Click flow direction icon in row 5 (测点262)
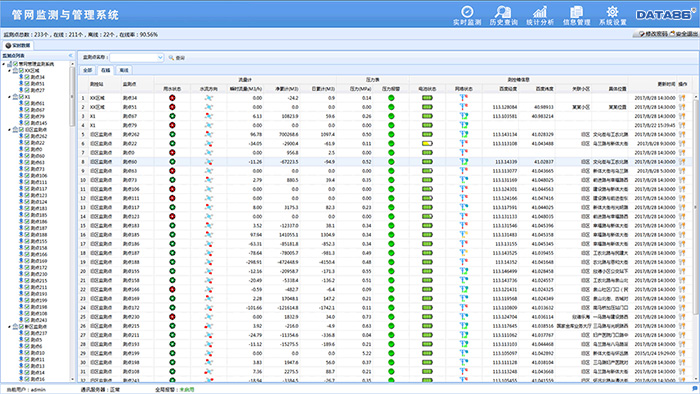The width and height of the screenshot is (700, 394). coord(208,134)
